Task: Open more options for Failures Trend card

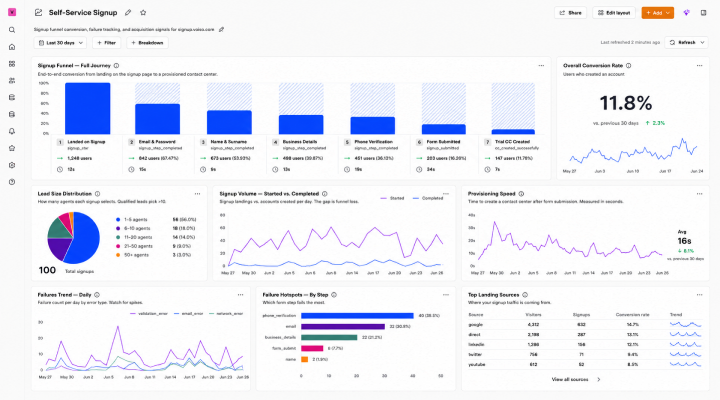Action: (241, 295)
